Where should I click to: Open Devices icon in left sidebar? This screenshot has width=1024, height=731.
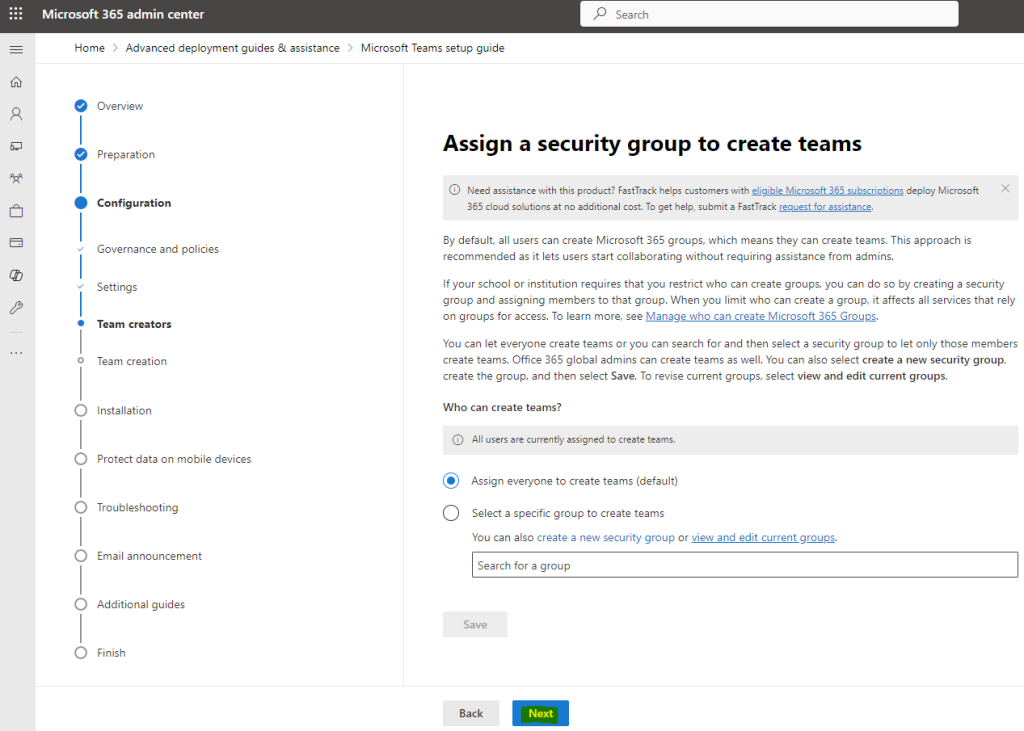(16, 146)
